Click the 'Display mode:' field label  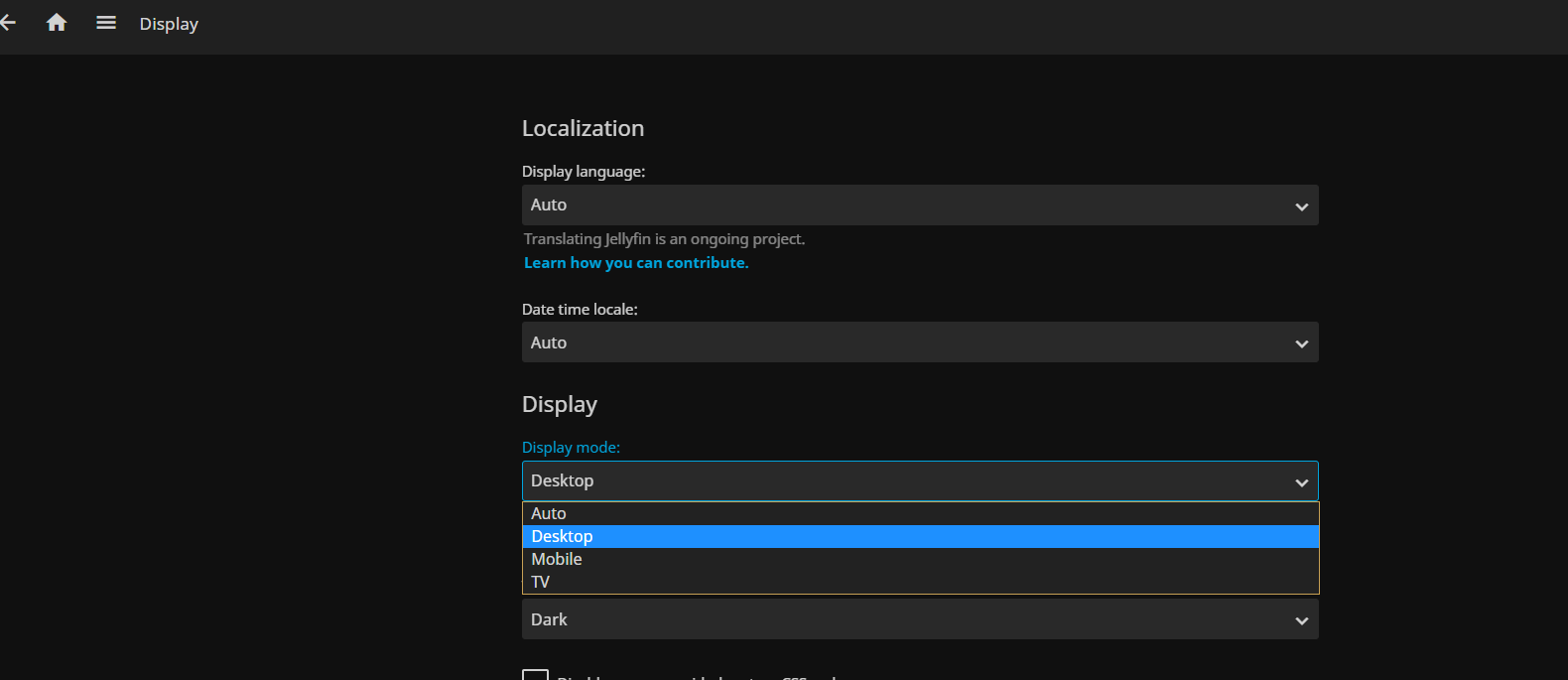pos(571,448)
